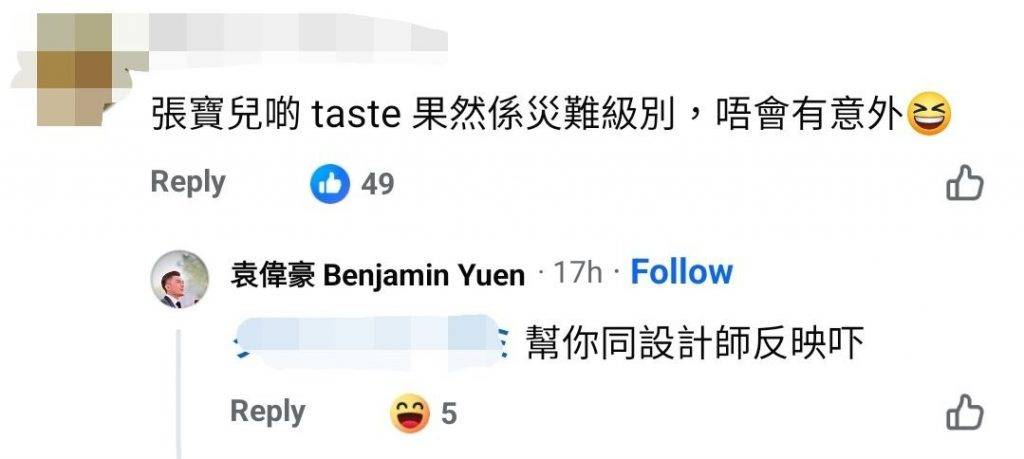Collapse the reply thread via vertical line

(x=178, y=394)
